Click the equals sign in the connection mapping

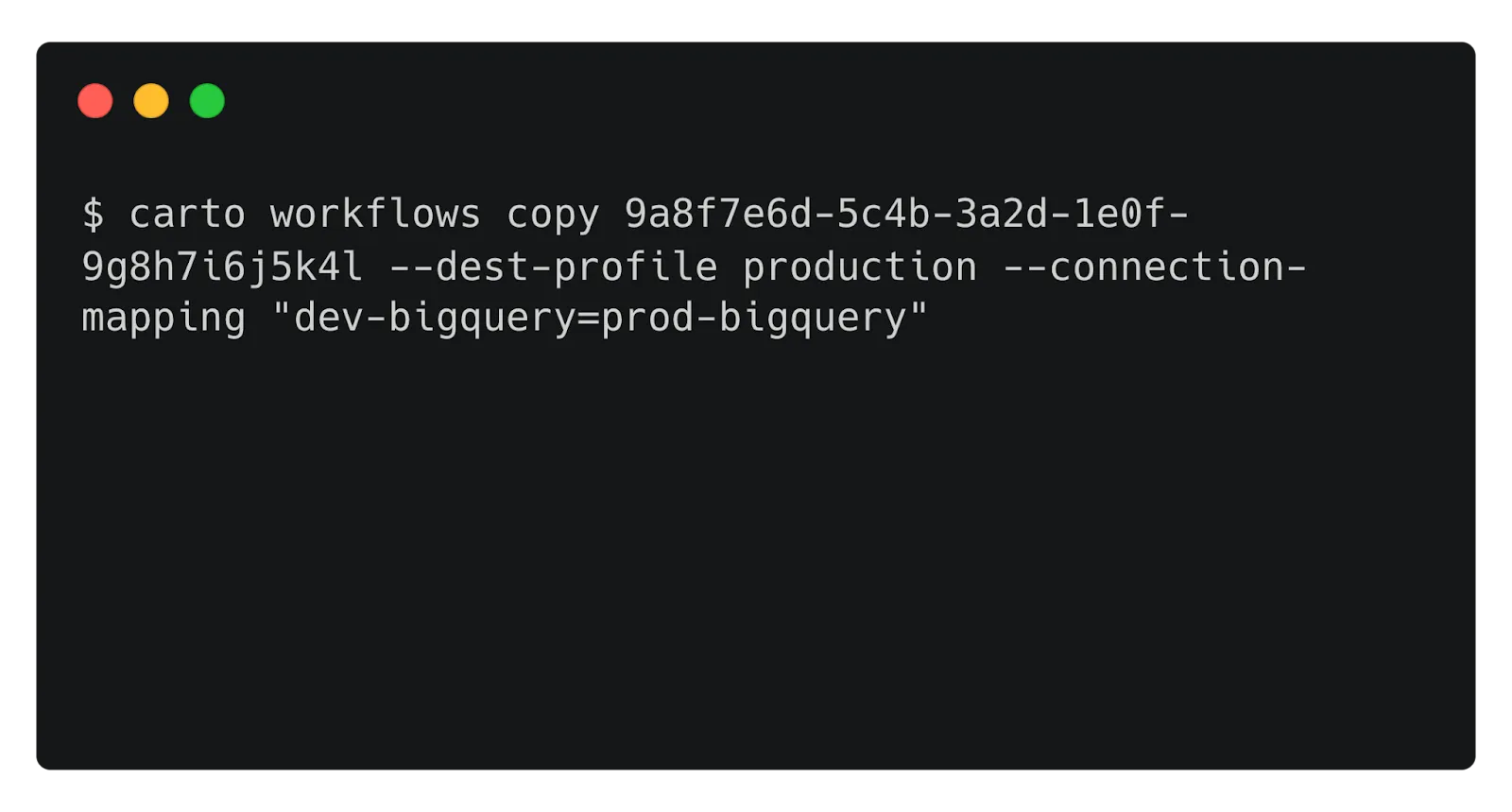tap(589, 319)
